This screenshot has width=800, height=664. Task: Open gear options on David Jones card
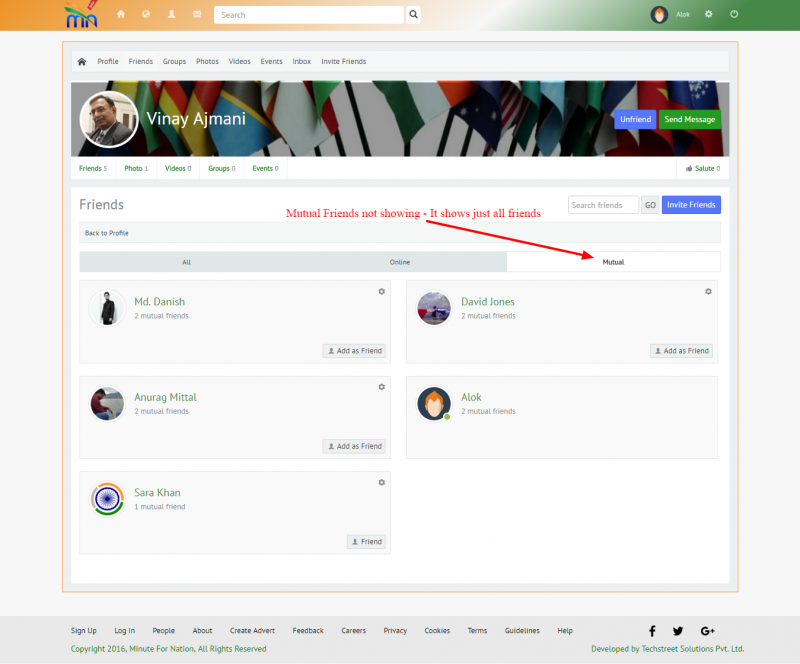tap(708, 291)
